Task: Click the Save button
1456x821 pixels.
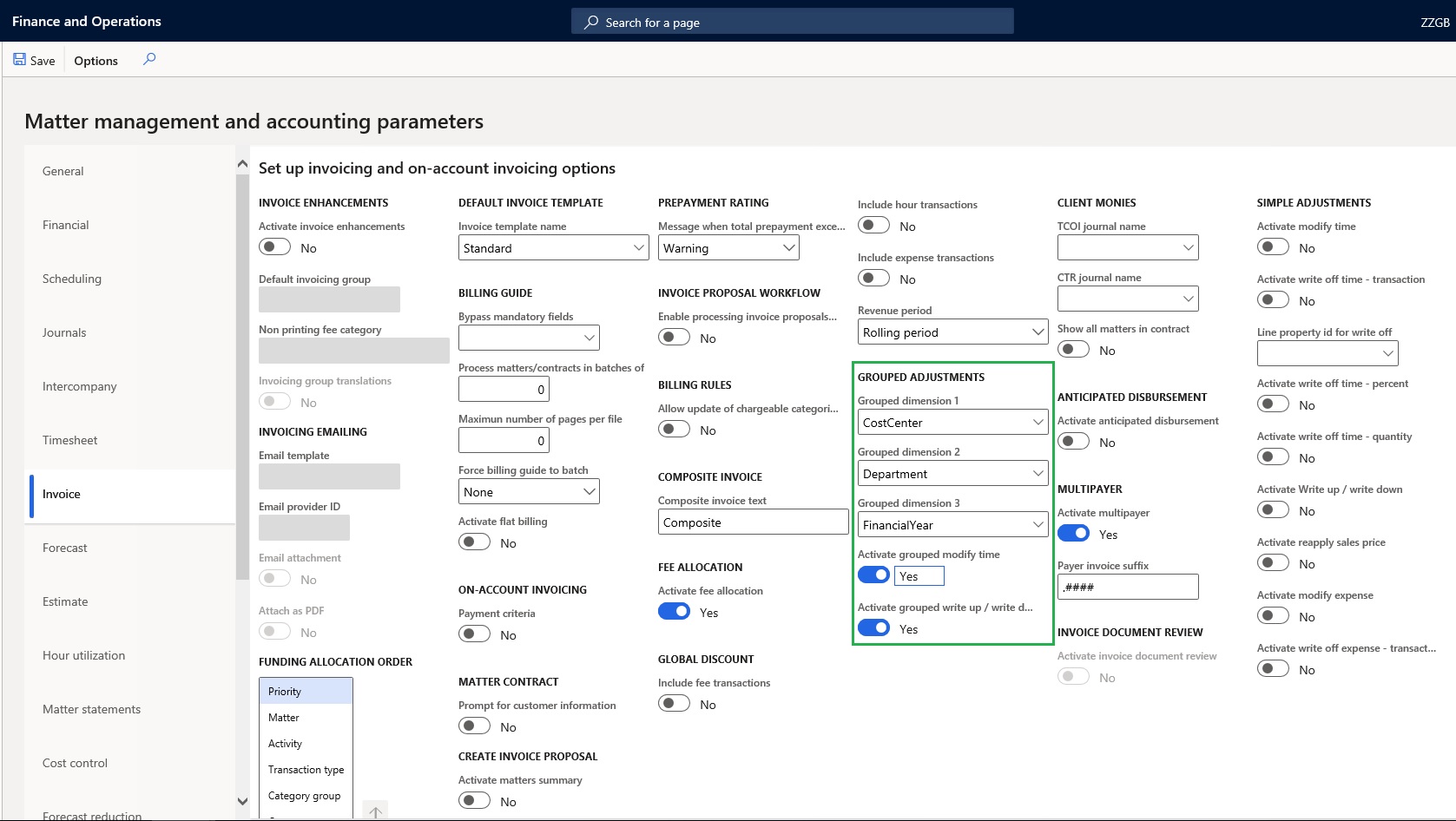Action: [x=34, y=60]
